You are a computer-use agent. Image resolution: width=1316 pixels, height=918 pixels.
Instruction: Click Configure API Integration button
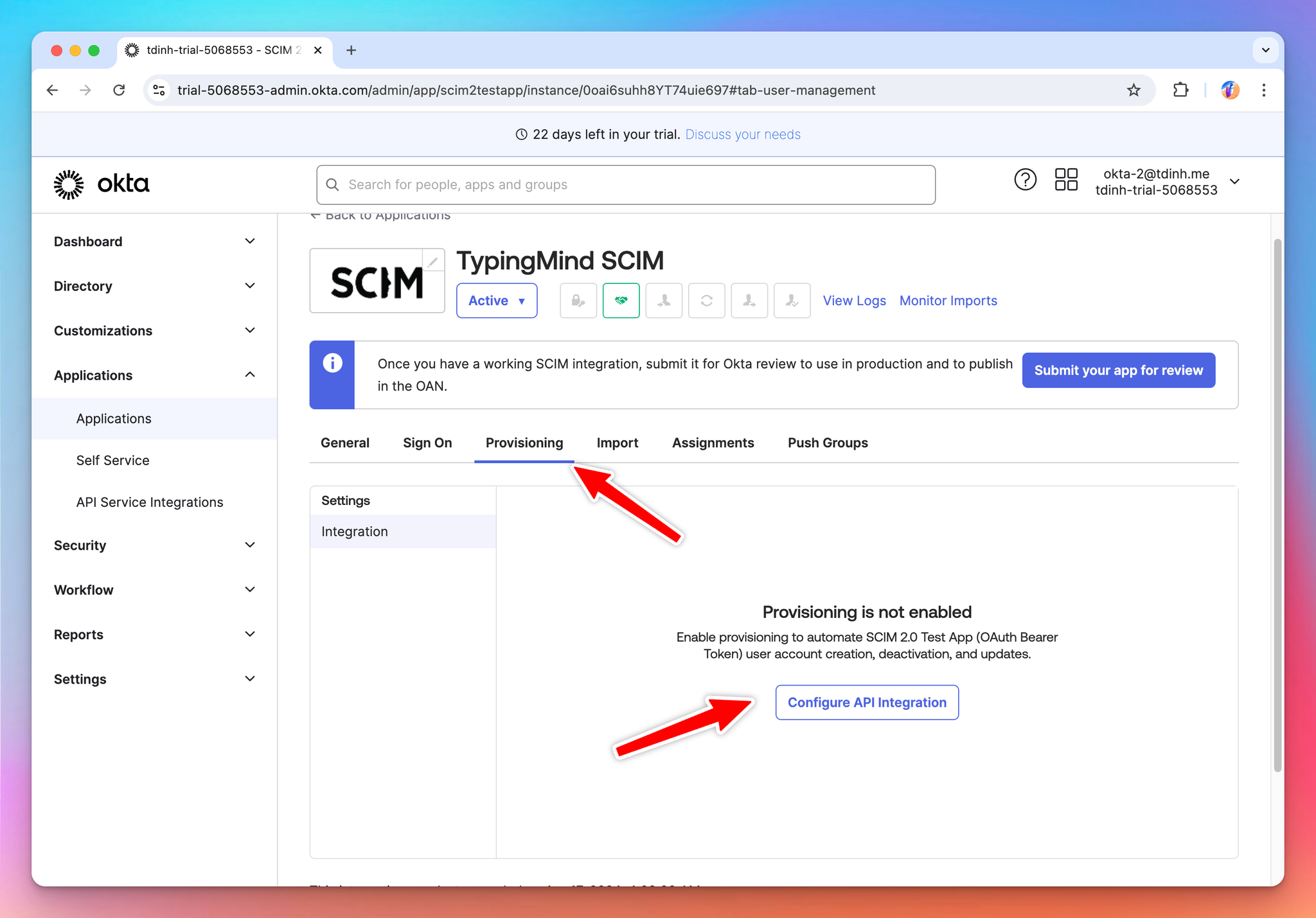pyautogui.click(x=867, y=702)
